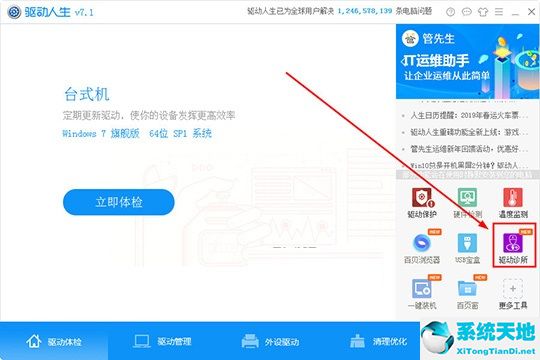The height and width of the screenshot is (360, 540).
Task: Open the 温度监测 thermometer tool
Action: pyautogui.click(x=513, y=203)
